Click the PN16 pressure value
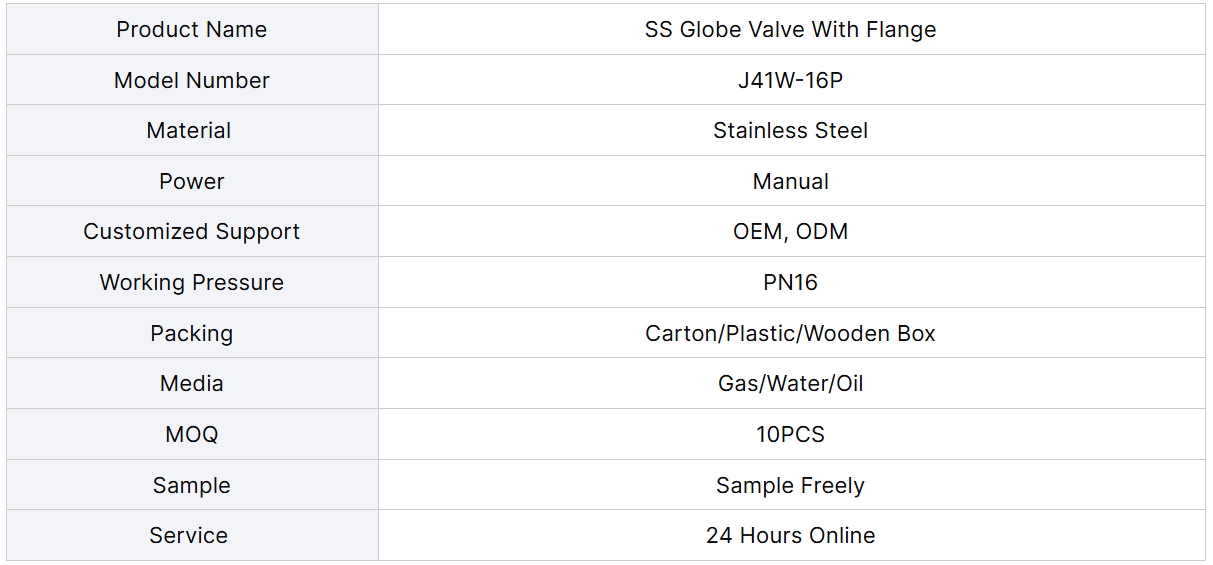Viewport: 1213px width, 565px height. point(790,283)
